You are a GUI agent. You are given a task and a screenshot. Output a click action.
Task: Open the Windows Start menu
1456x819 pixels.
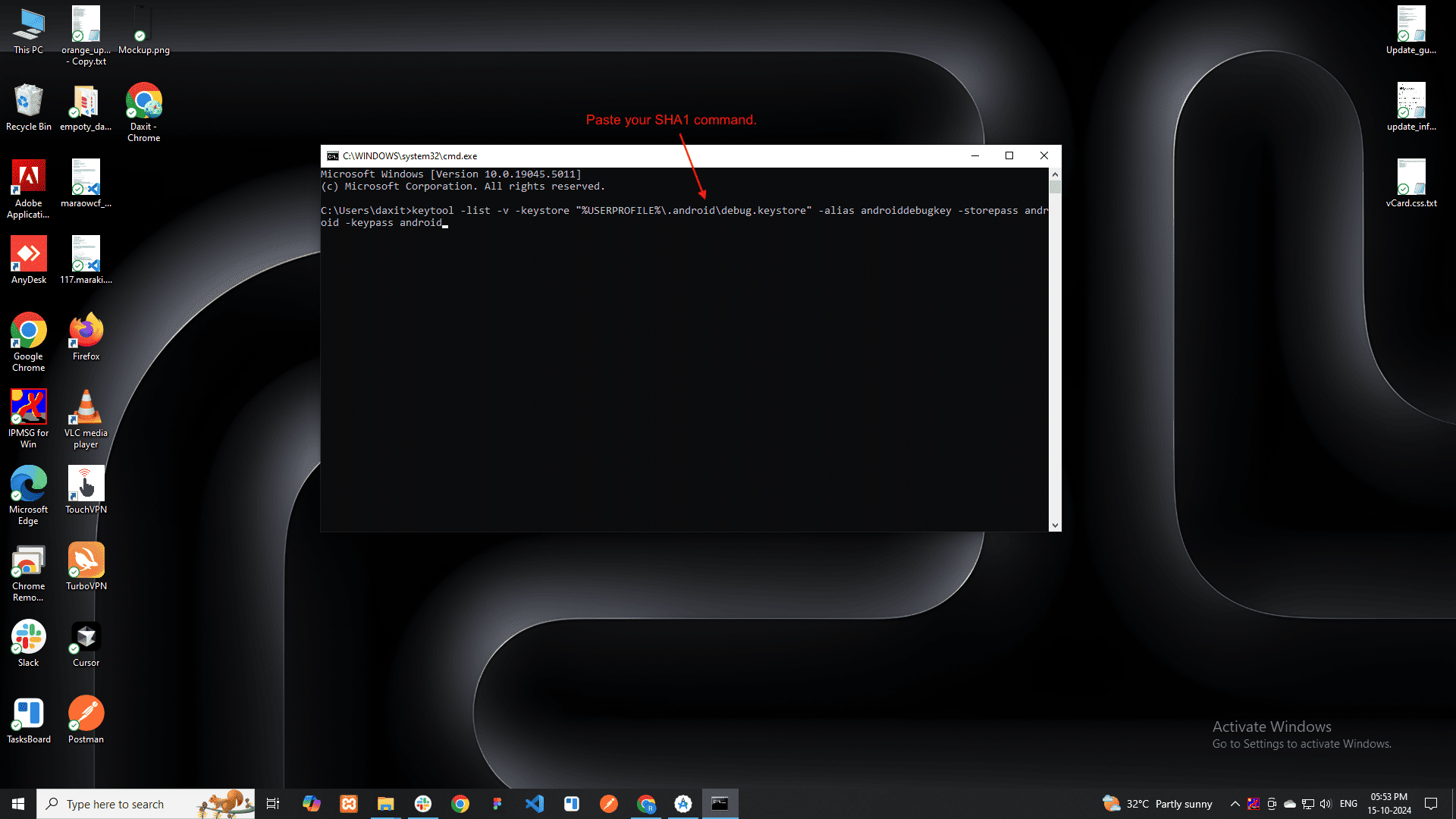pyautogui.click(x=17, y=803)
